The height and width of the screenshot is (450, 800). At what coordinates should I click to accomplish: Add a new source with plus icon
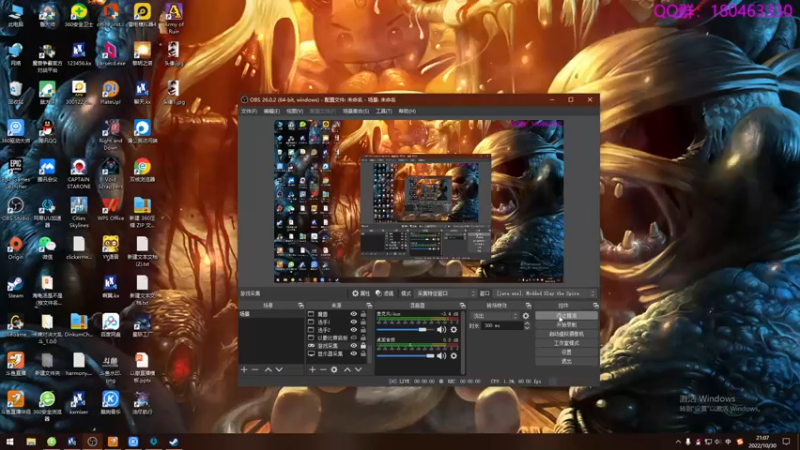click(312, 369)
